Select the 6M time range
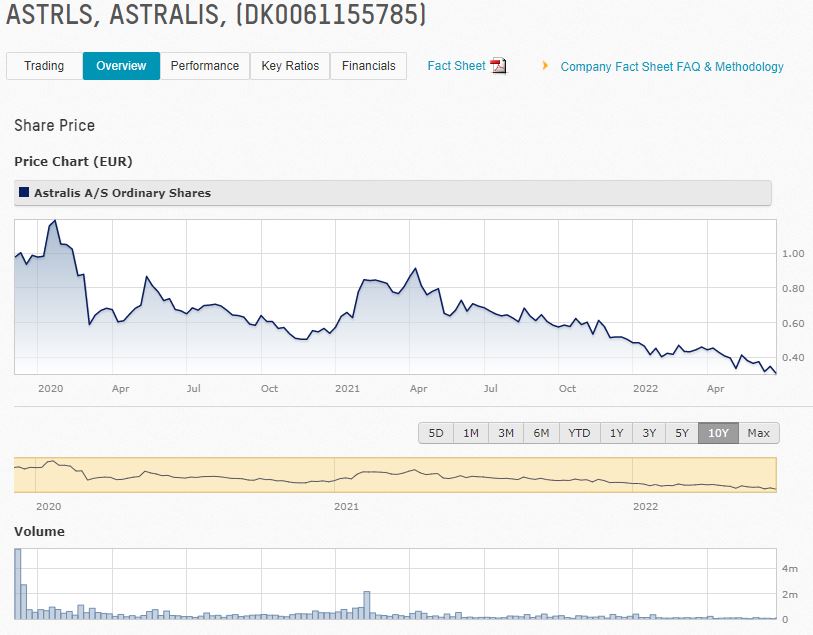Image resolution: width=813 pixels, height=635 pixels. pyautogui.click(x=541, y=432)
